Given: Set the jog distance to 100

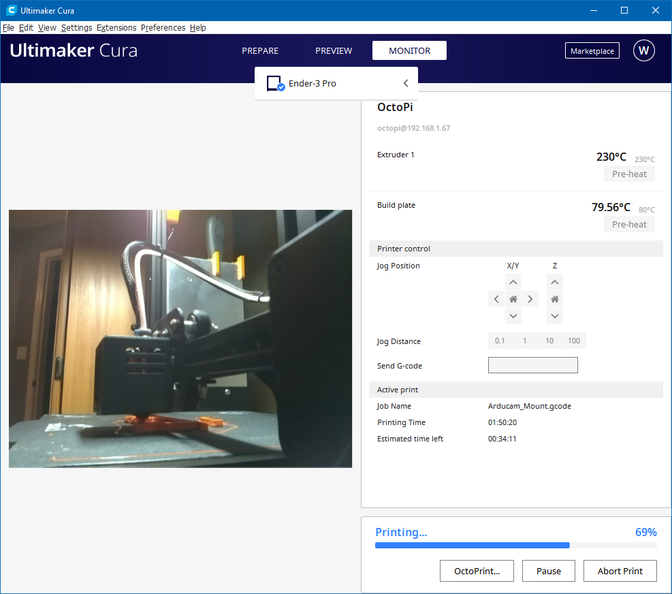Looking at the screenshot, I should 574,341.
